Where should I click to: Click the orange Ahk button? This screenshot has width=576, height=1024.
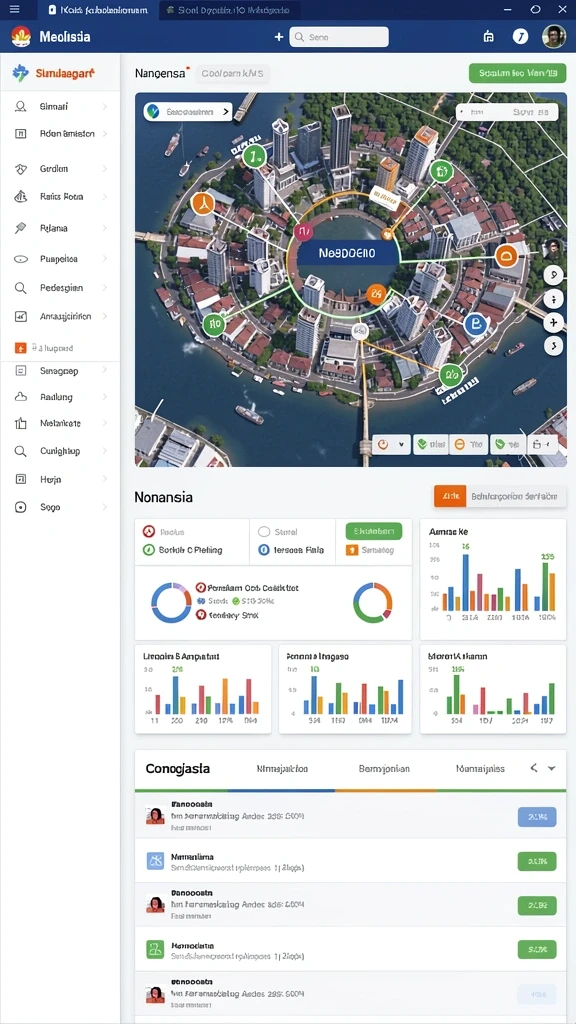pos(450,496)
